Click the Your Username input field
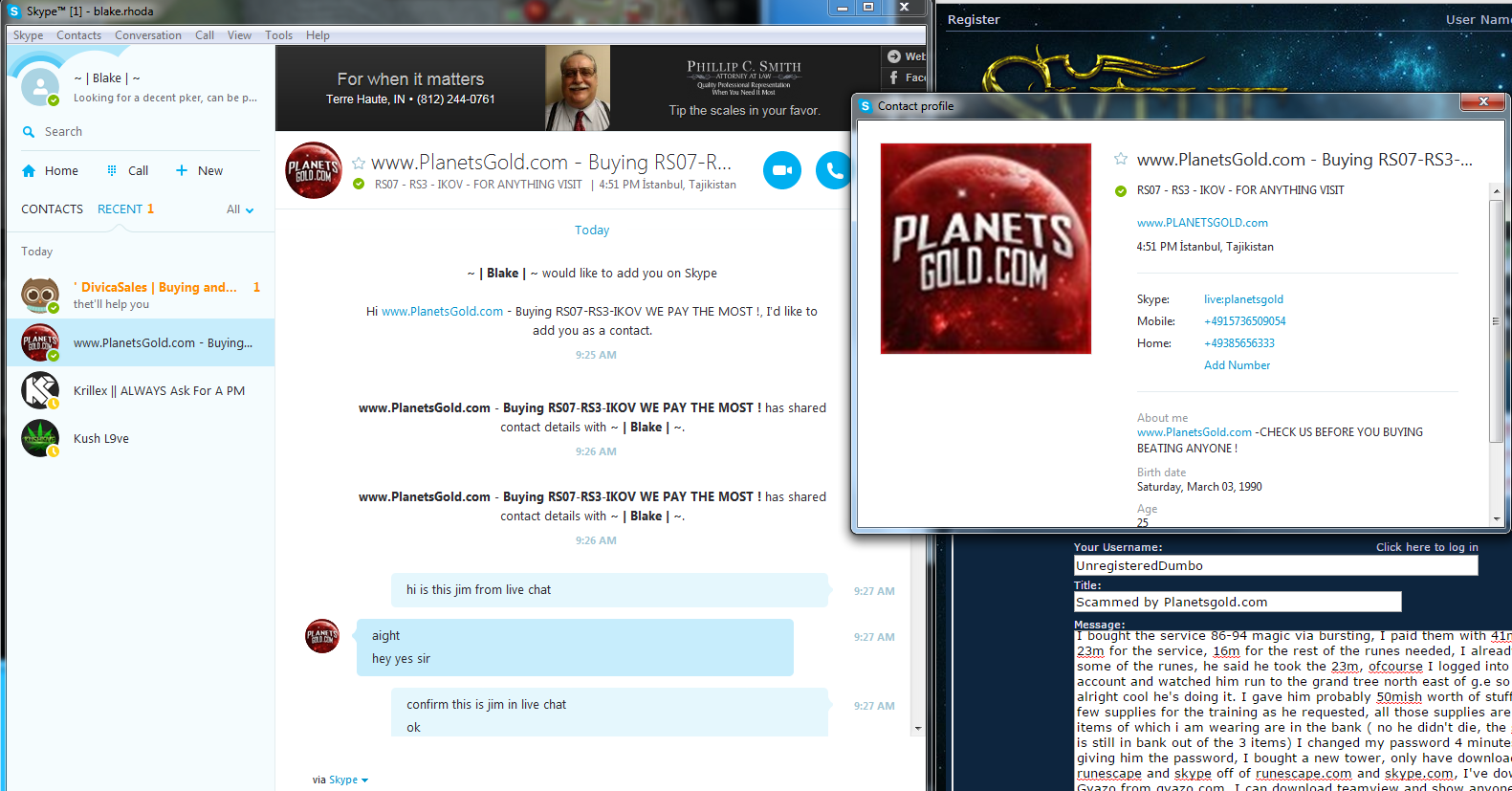Viewport: 1512px width, 791px height. coord(1276,565)
